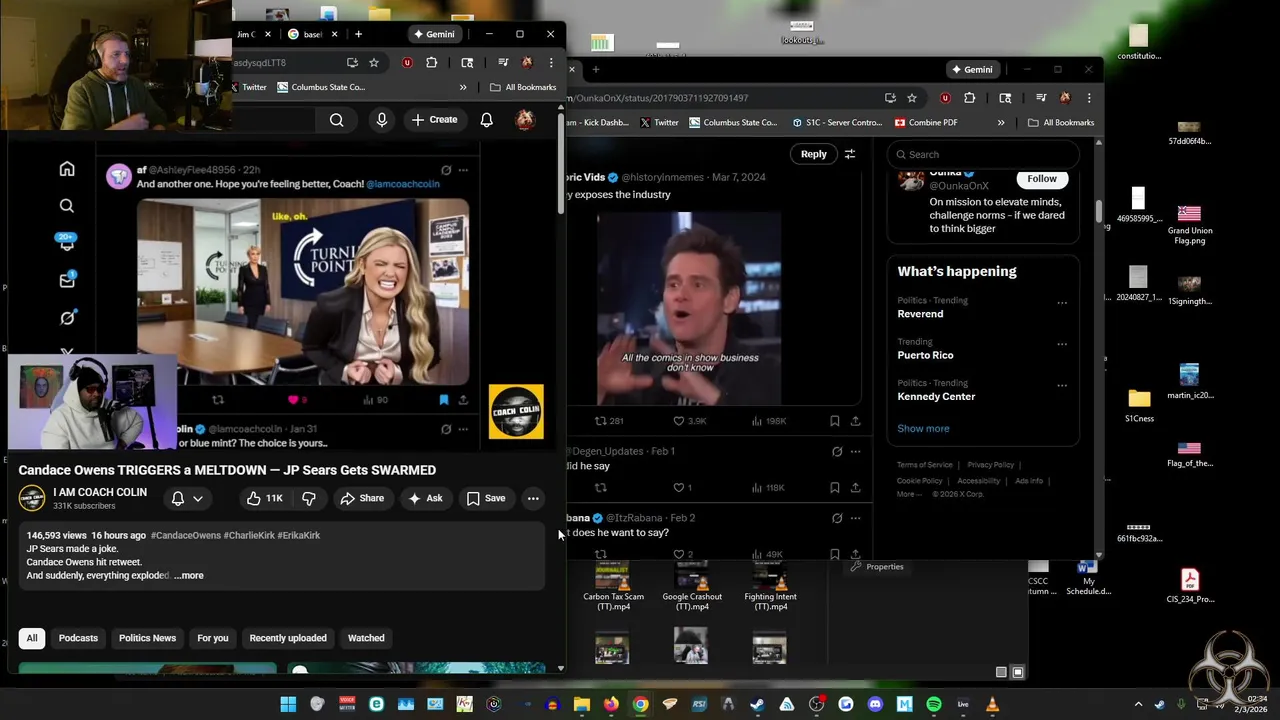This screenshot has height=720, width=1280.
Task: Select the For you filter chip
Action: pos(213,638)
